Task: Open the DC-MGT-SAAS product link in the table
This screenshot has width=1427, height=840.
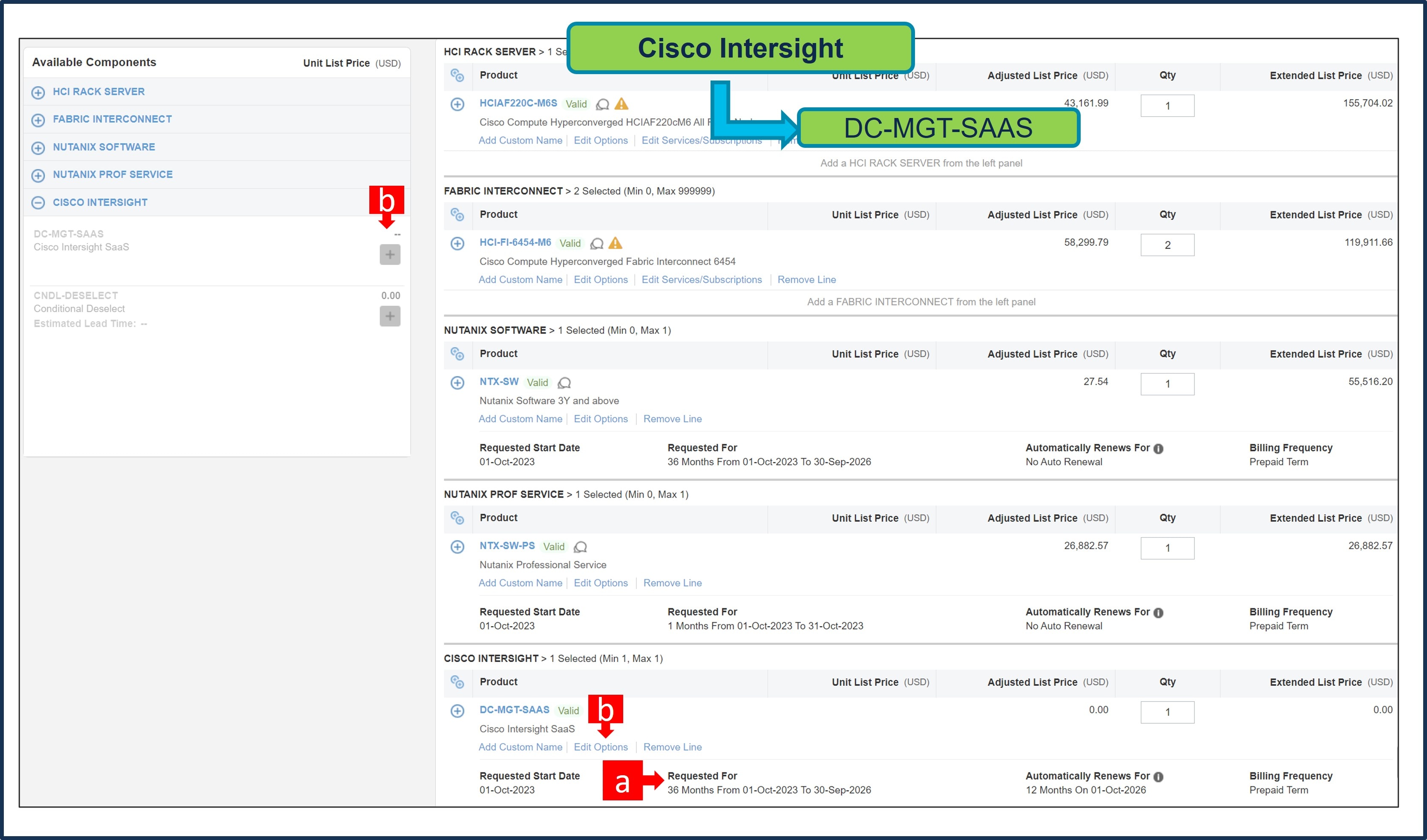Action: point(514,710)
